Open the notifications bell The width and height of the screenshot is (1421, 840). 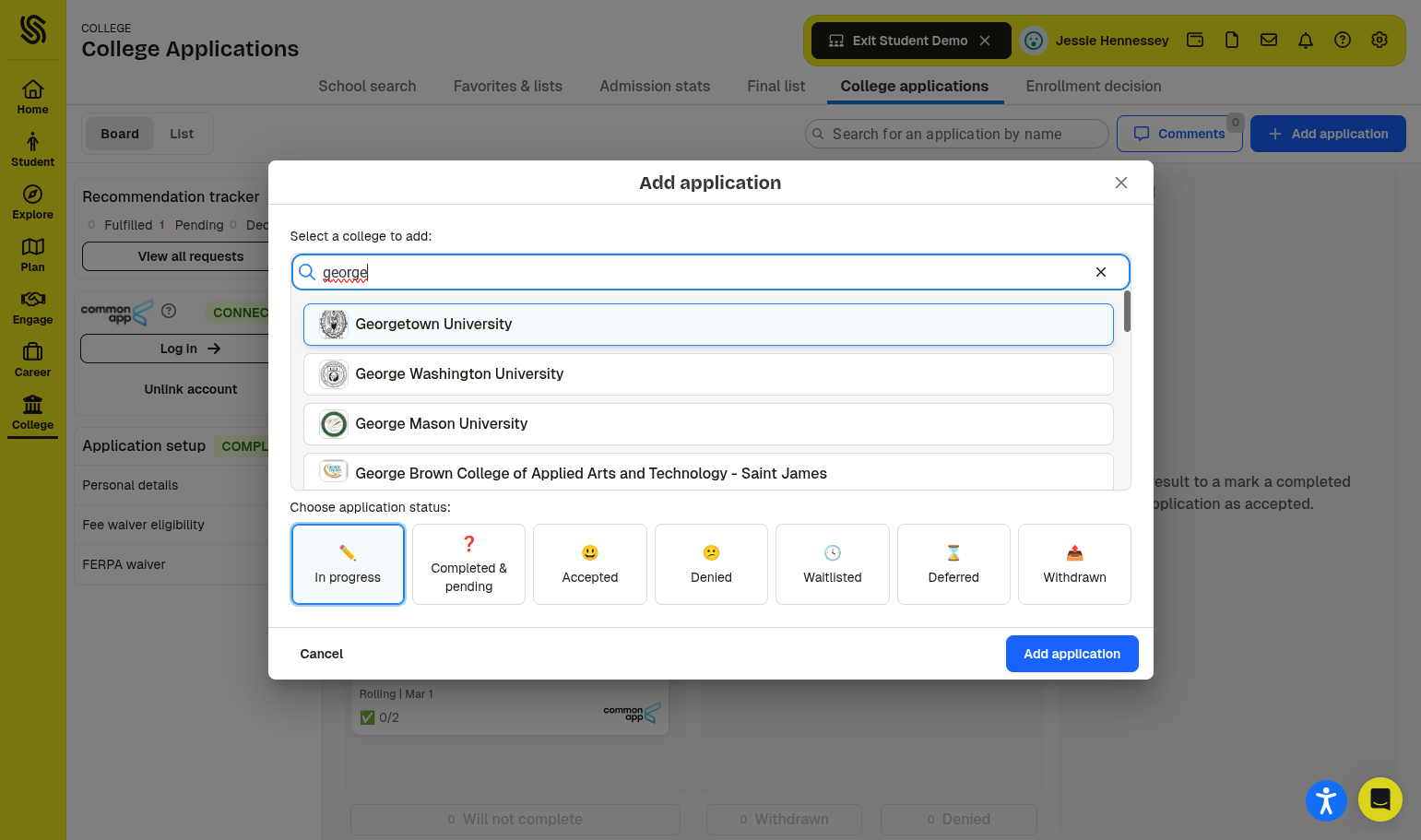(1306, 40)
